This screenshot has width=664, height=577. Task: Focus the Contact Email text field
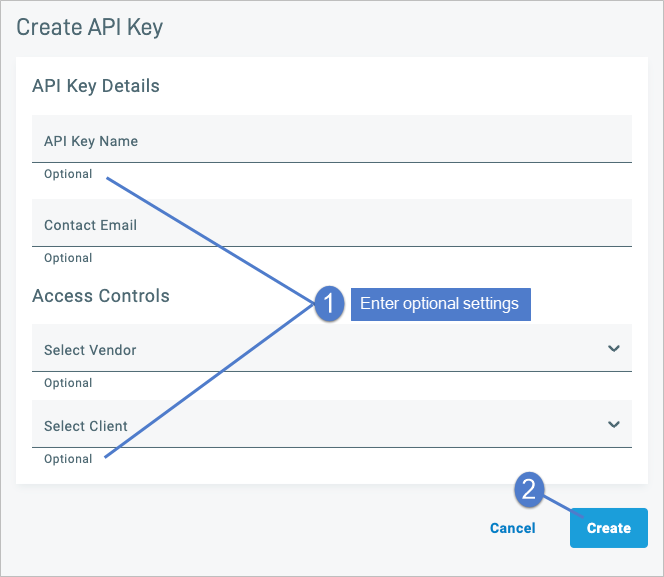[332, 223]
